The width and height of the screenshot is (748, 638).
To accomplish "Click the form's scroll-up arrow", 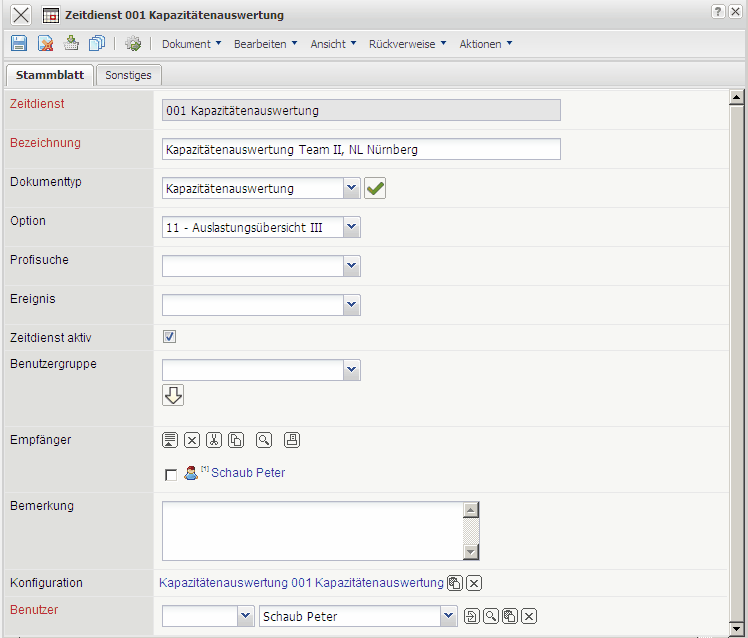I will [737, 98].
